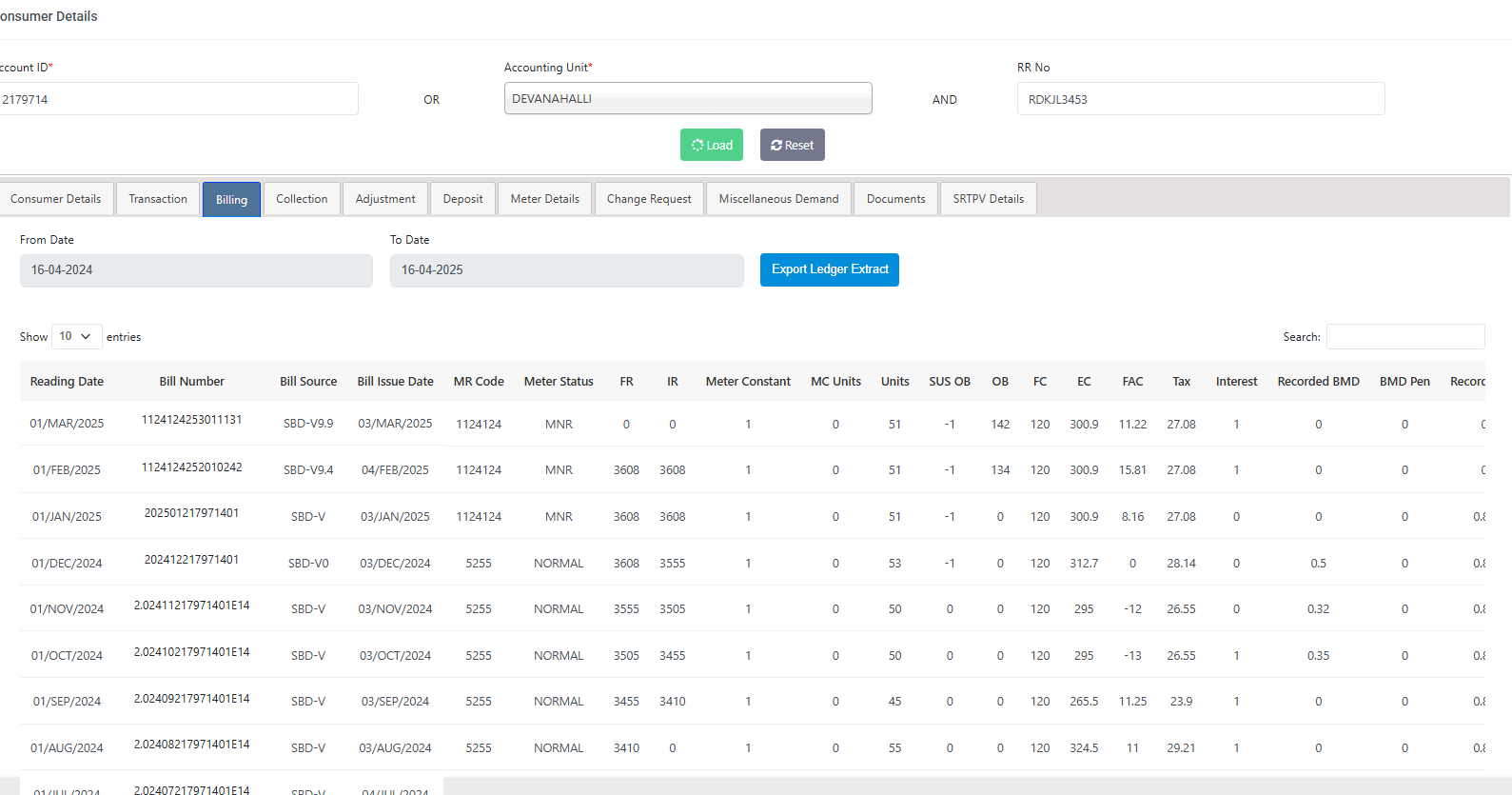Open the Collection tab

coord(302,199)
